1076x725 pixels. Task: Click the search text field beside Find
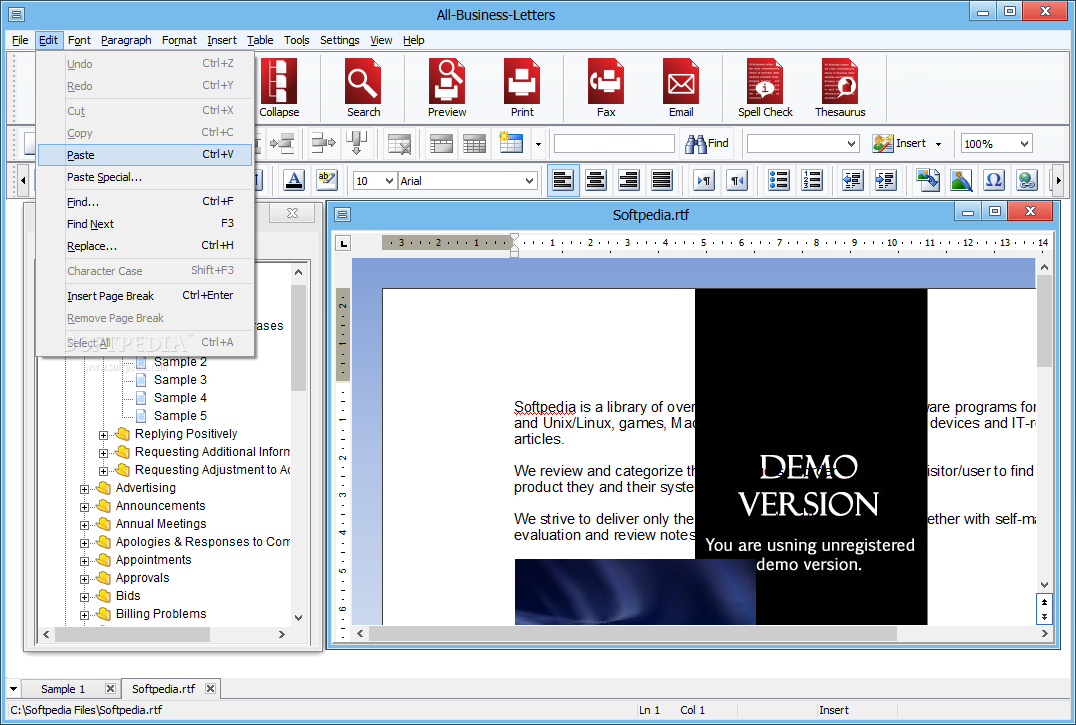pos(614,144)
